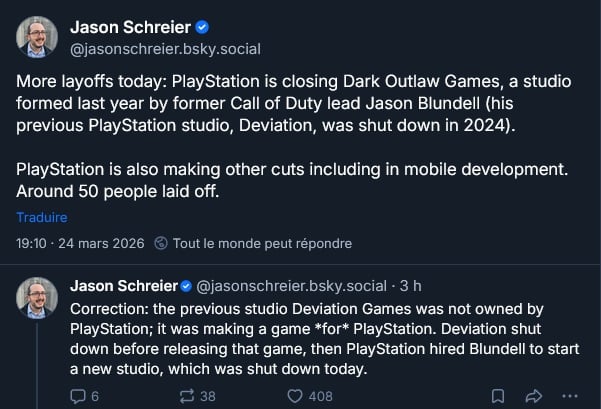Open the large profile avatar of the main post
Viewport: 601px width, 409px height.
click(38, 37)
